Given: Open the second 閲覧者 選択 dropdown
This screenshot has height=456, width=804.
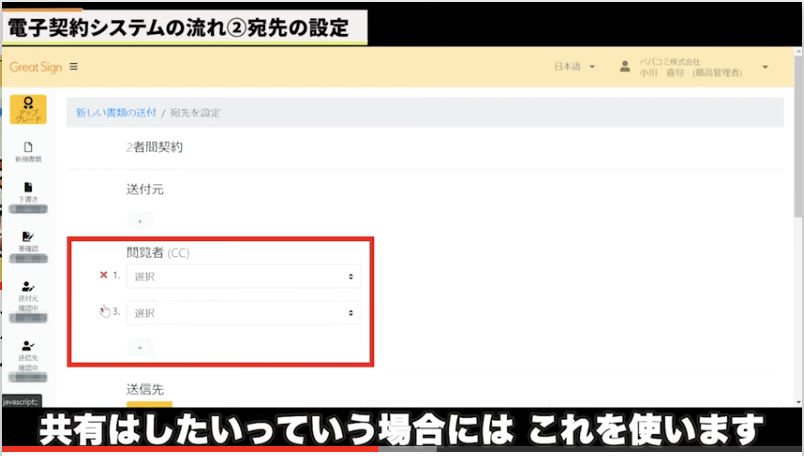Looking at the screenshot, I should click(244, 313).
